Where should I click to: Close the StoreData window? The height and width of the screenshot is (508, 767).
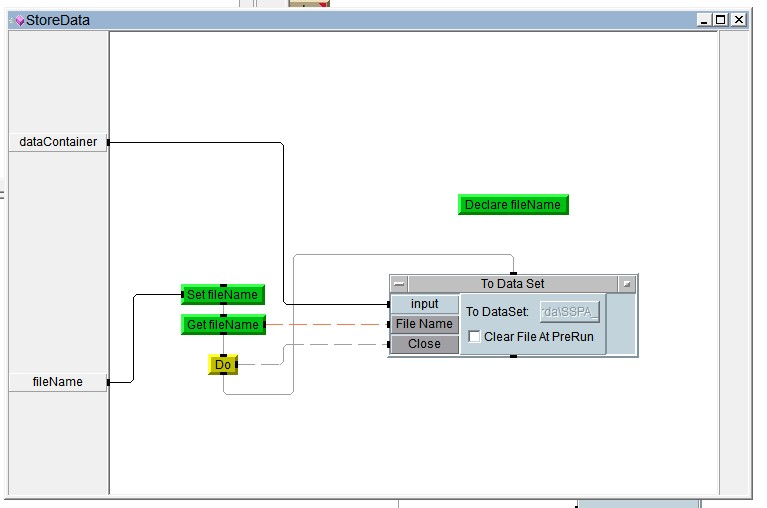[x=738, y=19]
